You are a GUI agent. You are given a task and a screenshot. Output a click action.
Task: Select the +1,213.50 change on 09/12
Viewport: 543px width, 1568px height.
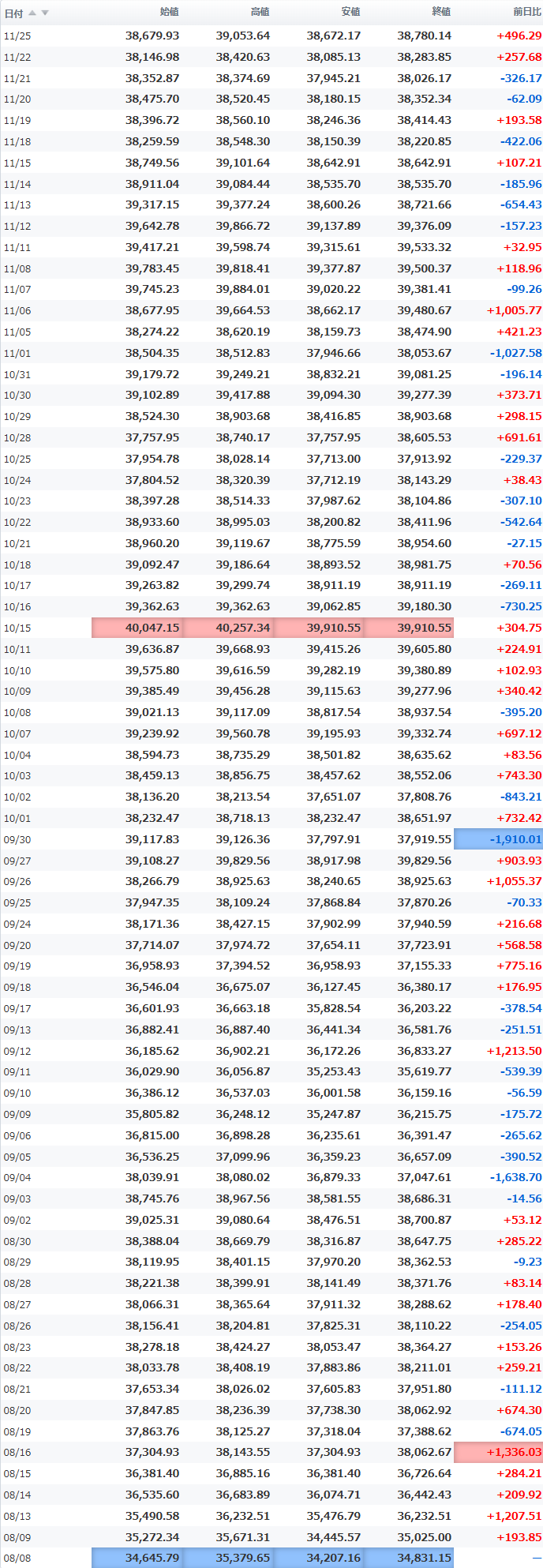515,1052
